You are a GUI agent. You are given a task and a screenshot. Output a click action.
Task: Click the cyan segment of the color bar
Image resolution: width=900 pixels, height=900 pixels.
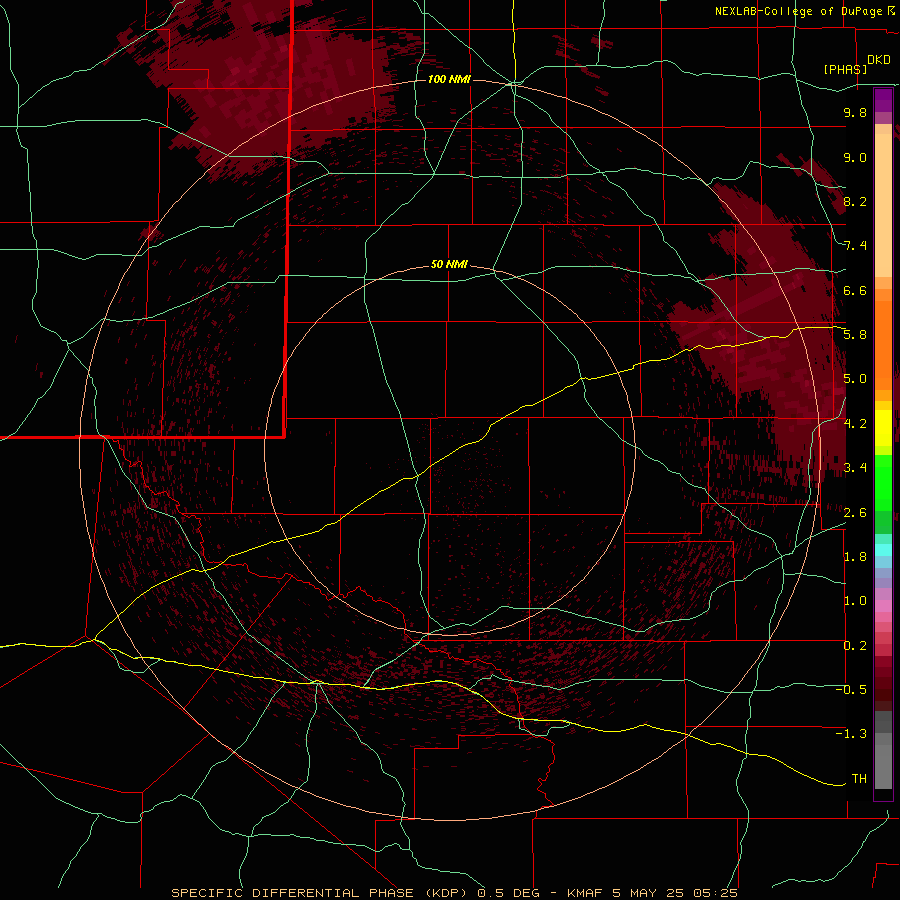[x=883, y=550]
